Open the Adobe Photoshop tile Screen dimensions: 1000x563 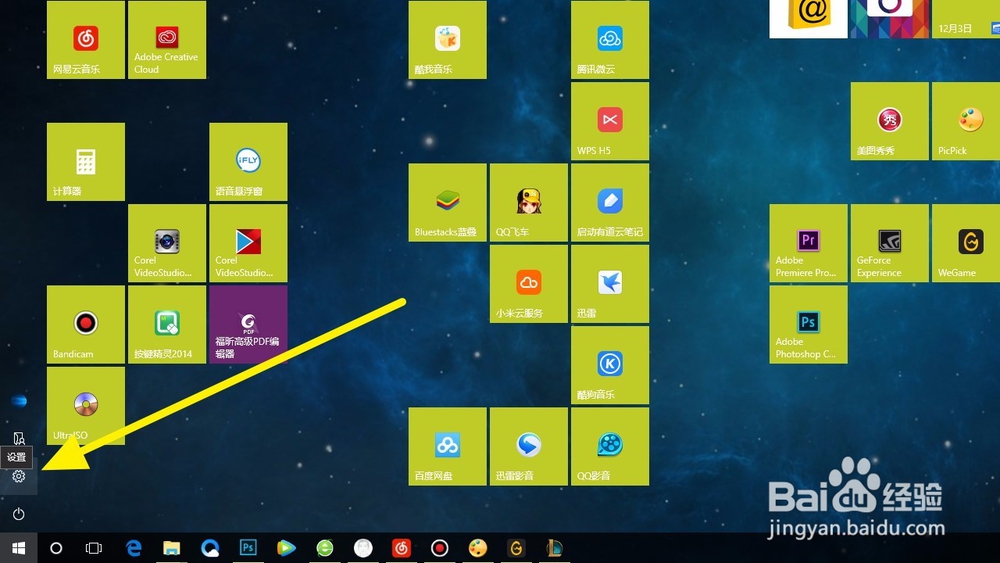click(808, 325)
